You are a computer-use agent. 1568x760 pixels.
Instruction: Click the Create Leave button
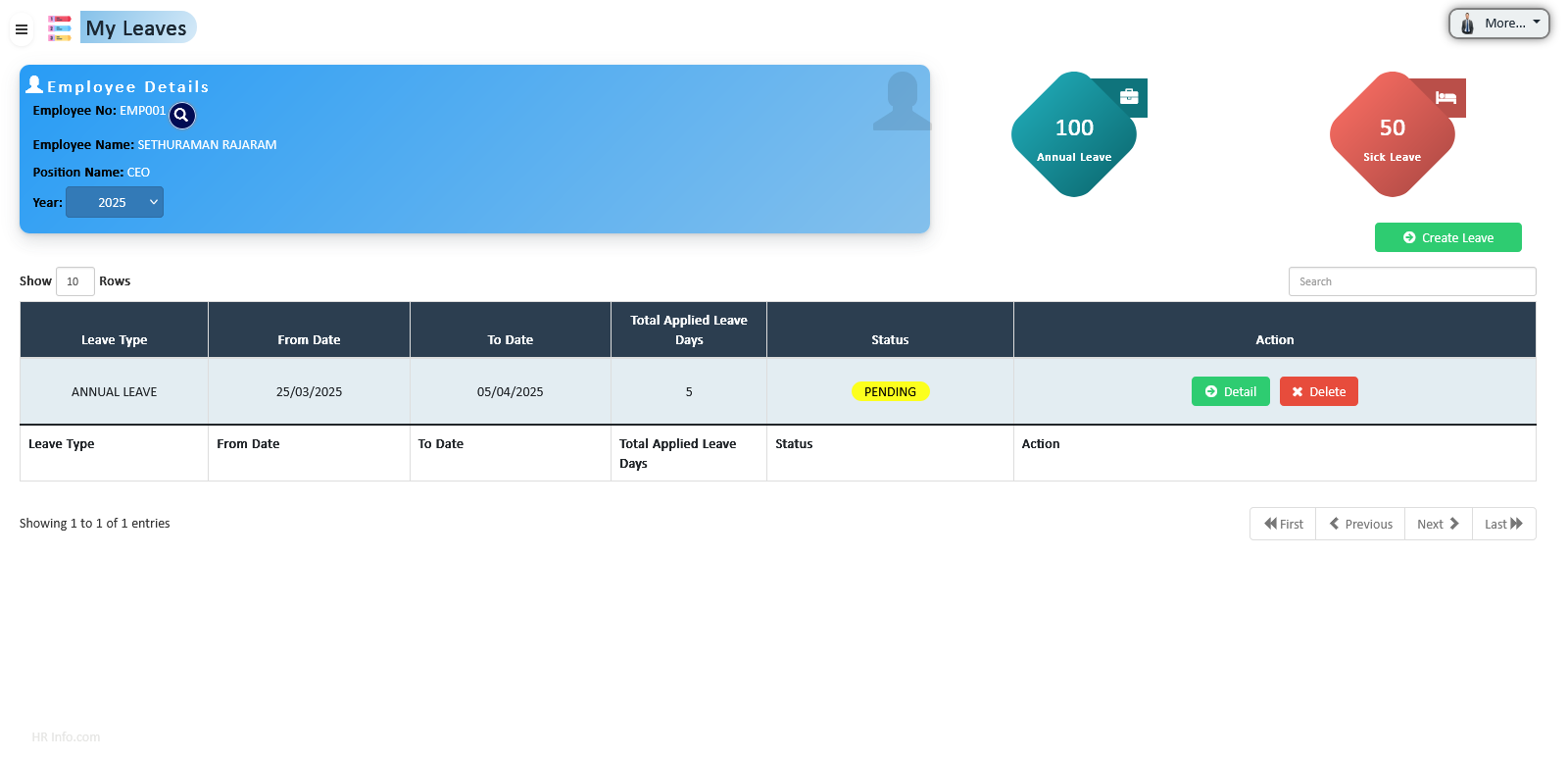tap(1447, 237)
